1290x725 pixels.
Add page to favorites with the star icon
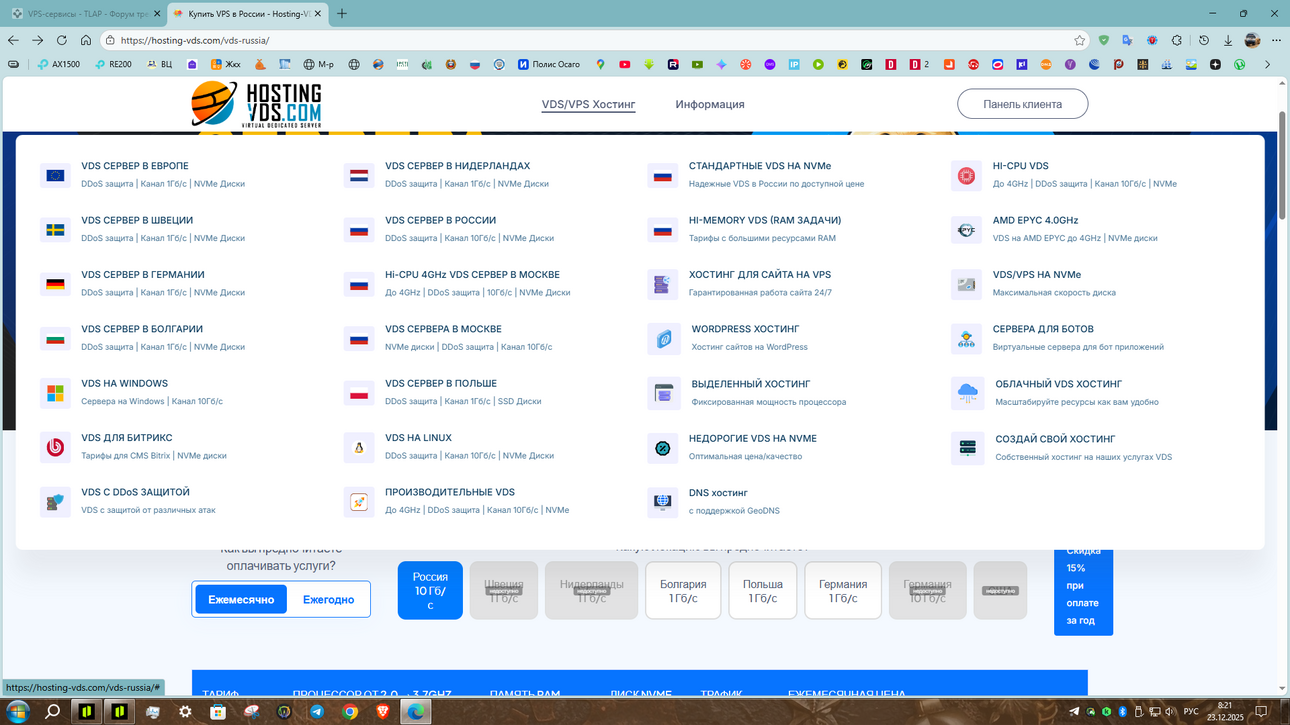[1080, 40]
